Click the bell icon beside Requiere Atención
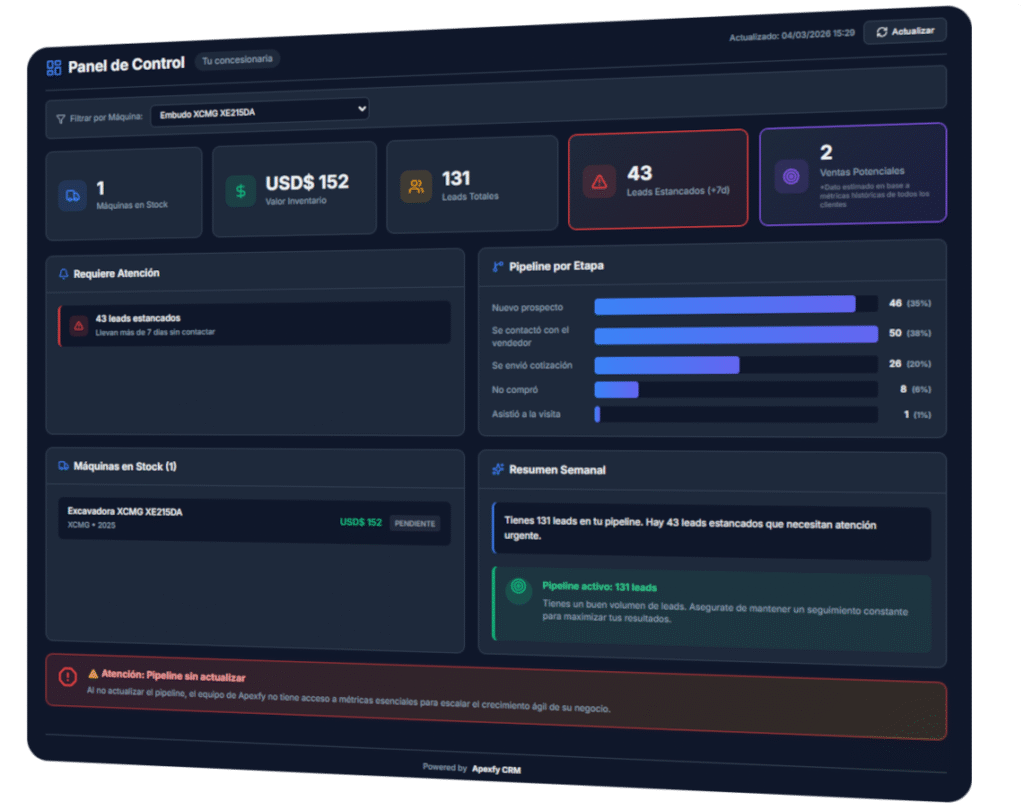The height and width of the screenshot is (810, 1024). coord(64,273)
